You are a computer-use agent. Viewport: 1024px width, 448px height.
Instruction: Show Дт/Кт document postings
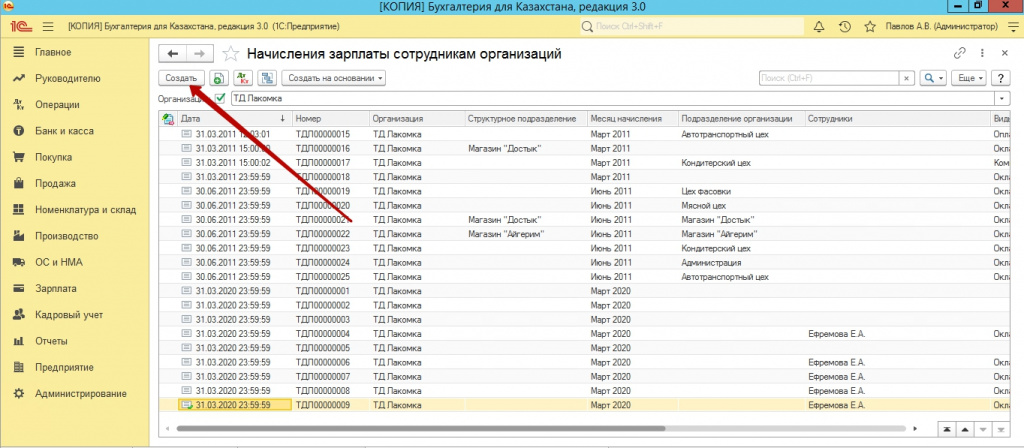click(243, 78)
